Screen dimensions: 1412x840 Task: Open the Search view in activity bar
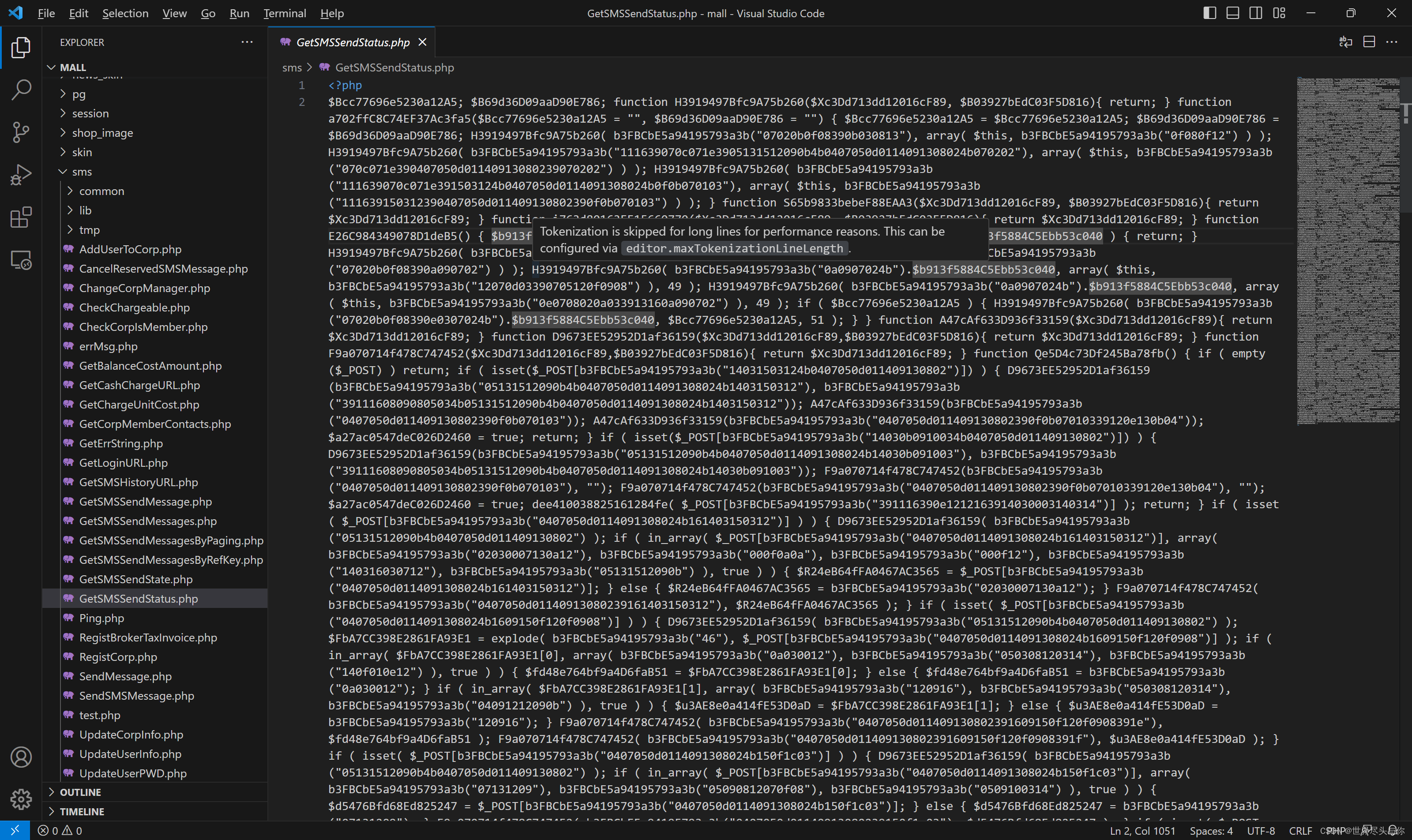[21, 90]
